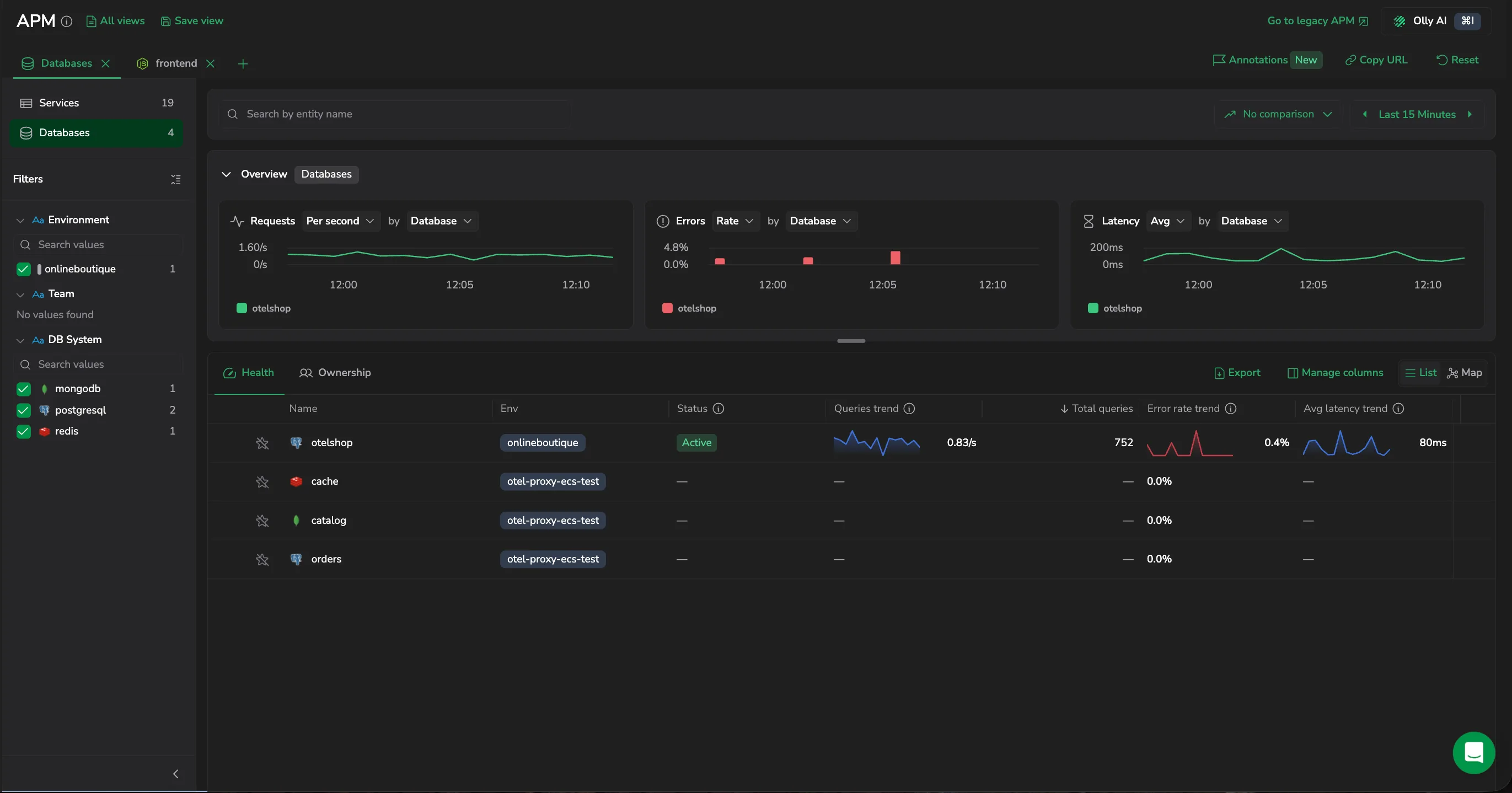Click the mongodb icon on catalog row
1512x793 pixels.
click(297, 520)
